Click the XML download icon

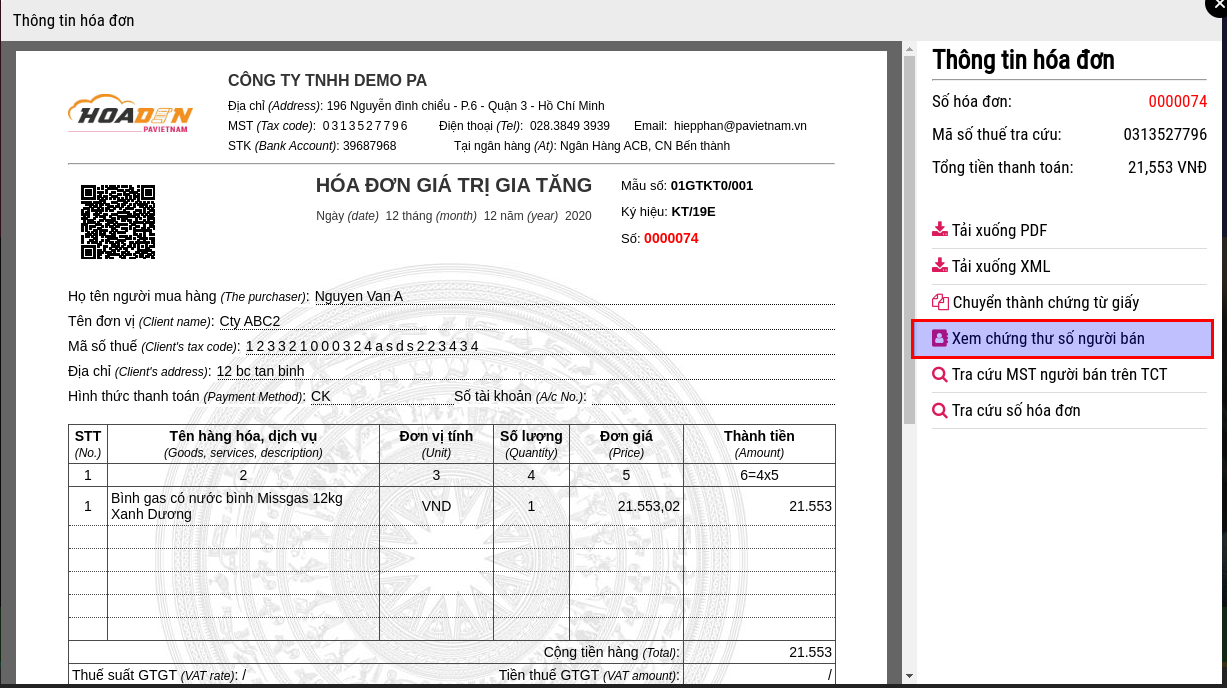pyautogui.click(x=940, y=266)
